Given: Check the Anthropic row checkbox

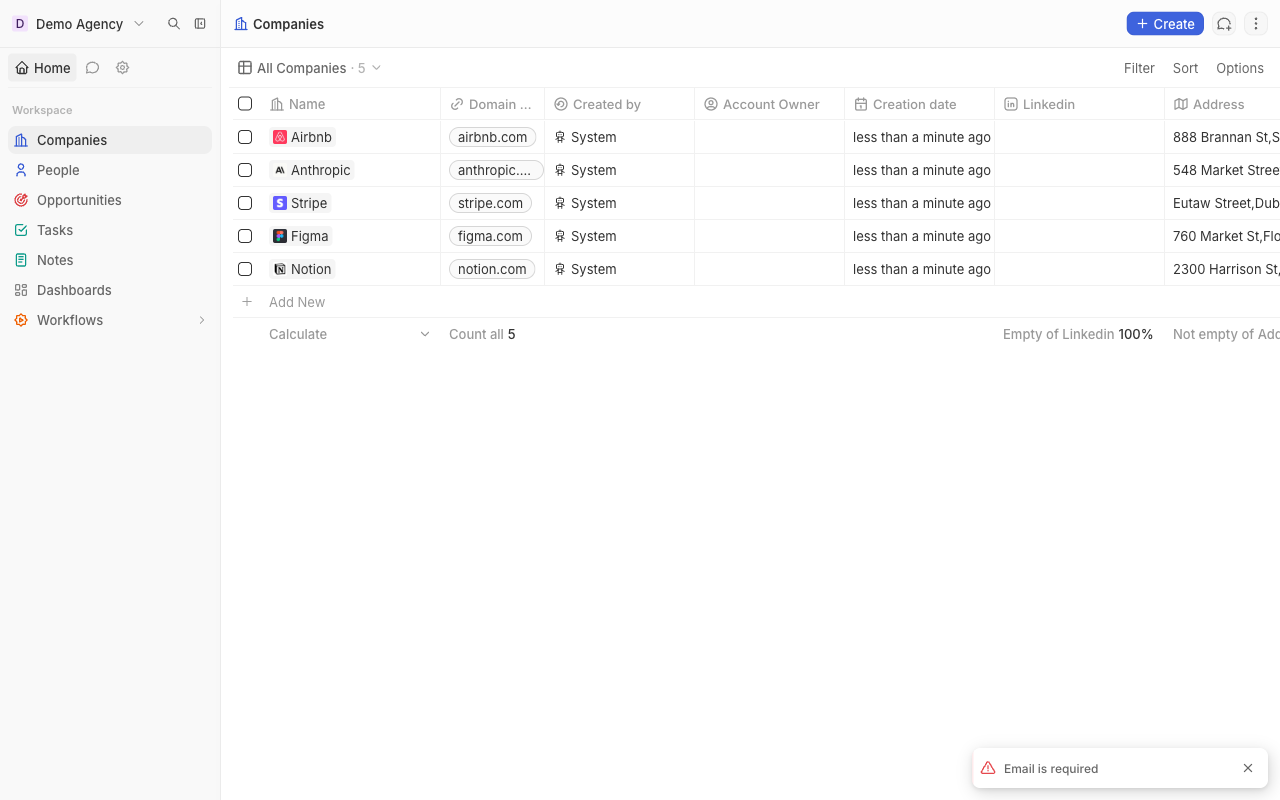Looking at the screenshot, I should tap(245, 170).
